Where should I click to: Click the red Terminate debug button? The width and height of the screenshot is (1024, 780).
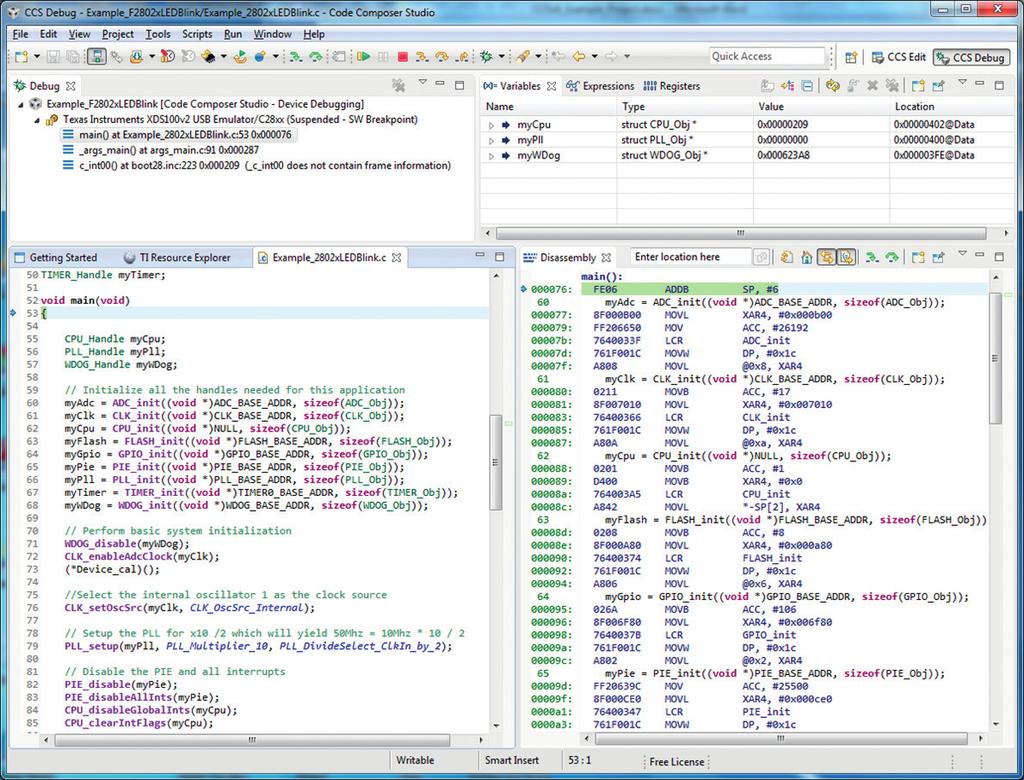click(x=402, y=57)
